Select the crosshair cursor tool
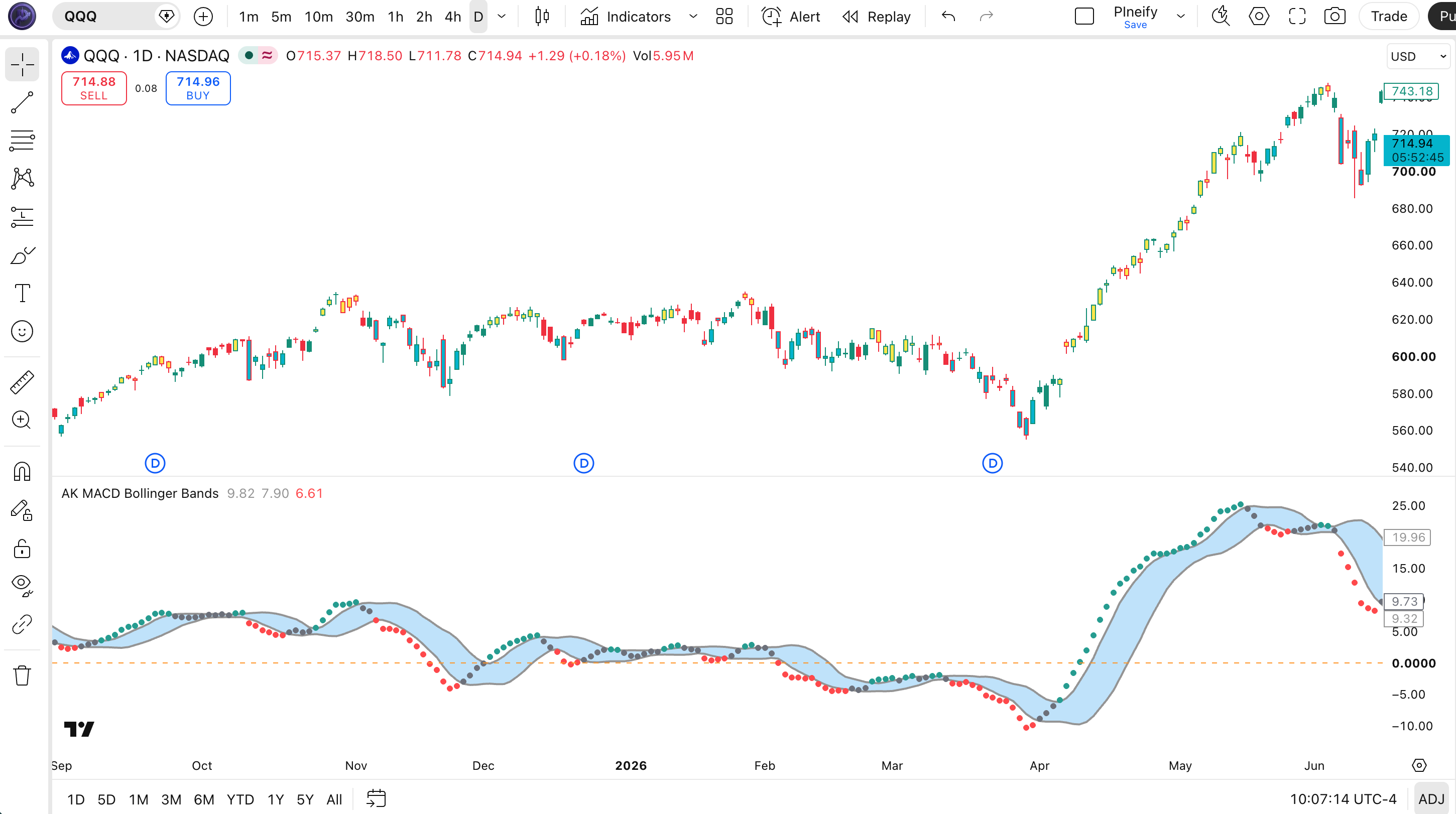Viewport: 1456px width, 814px height. [x=22, y=64]
